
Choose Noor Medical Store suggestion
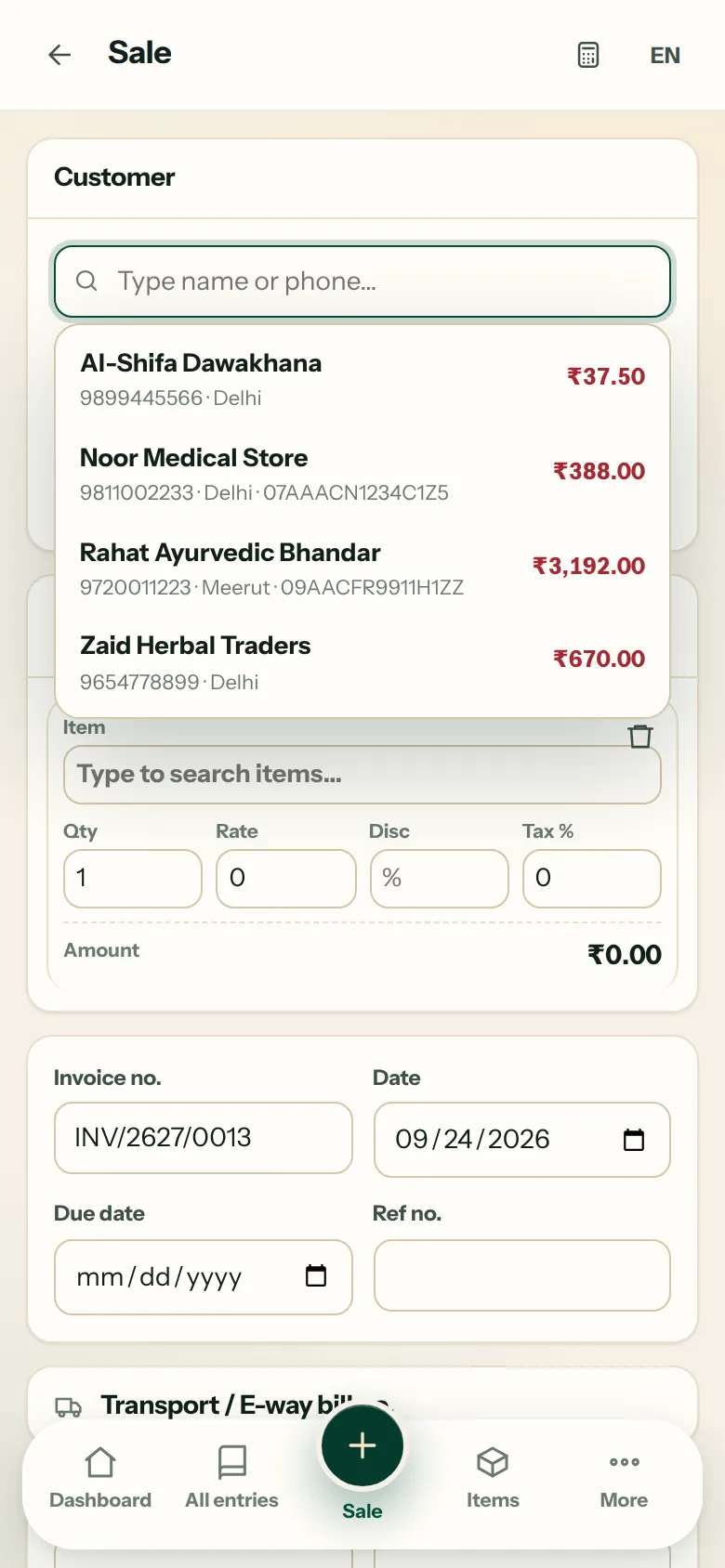click(362, 473)
